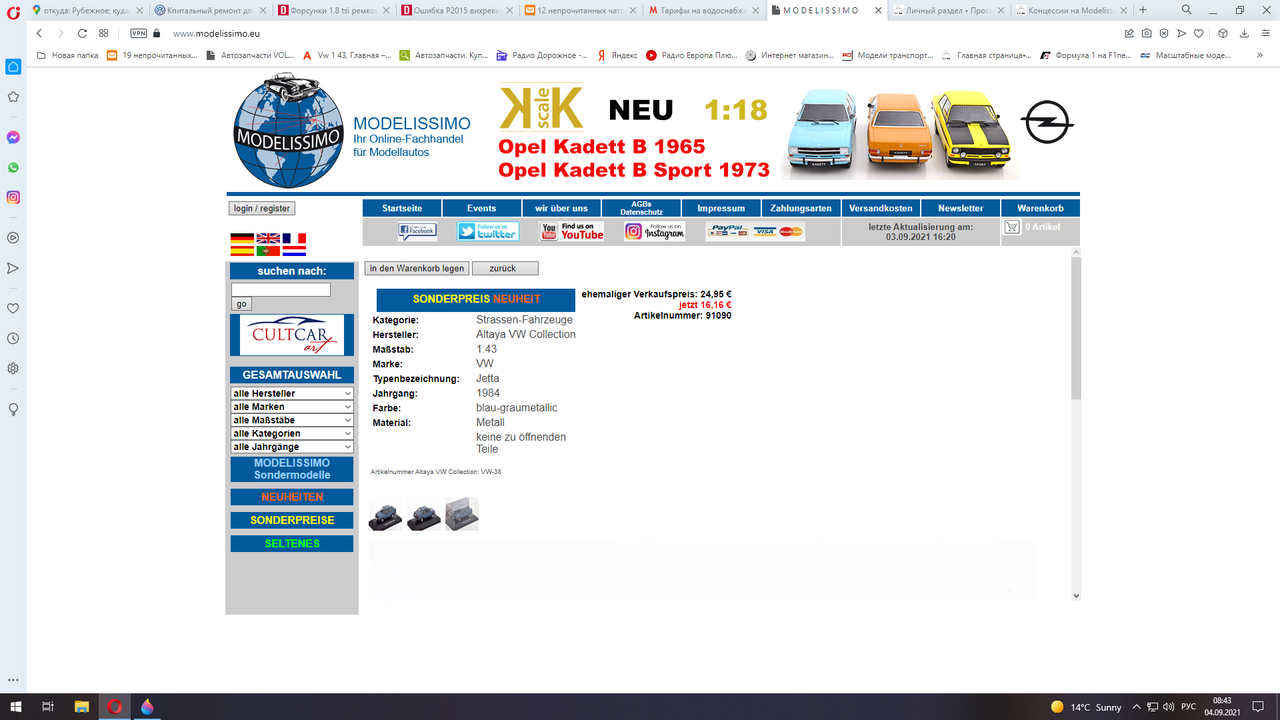This screenshot has width=1280, height=720.
Task: Switch language with the French flag
Action: [294, 239]
